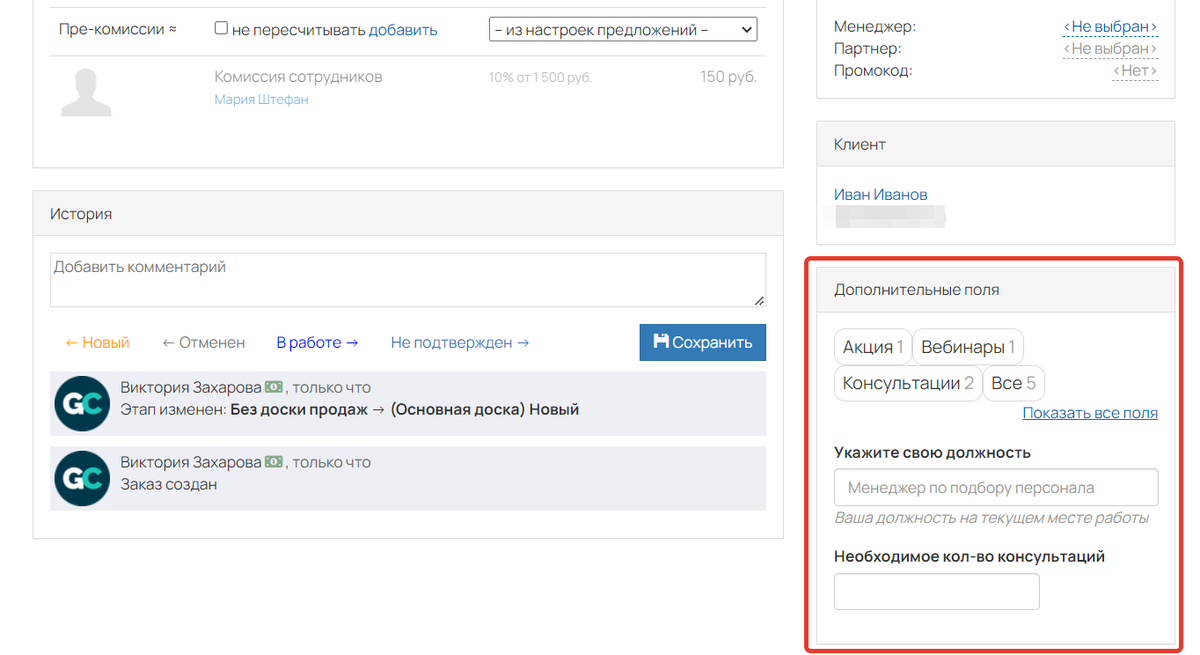The height and width of the screenshot is (655, 1200).
Task: Switch to the 'Все 5' fields tab
Action: (1013, 383)
